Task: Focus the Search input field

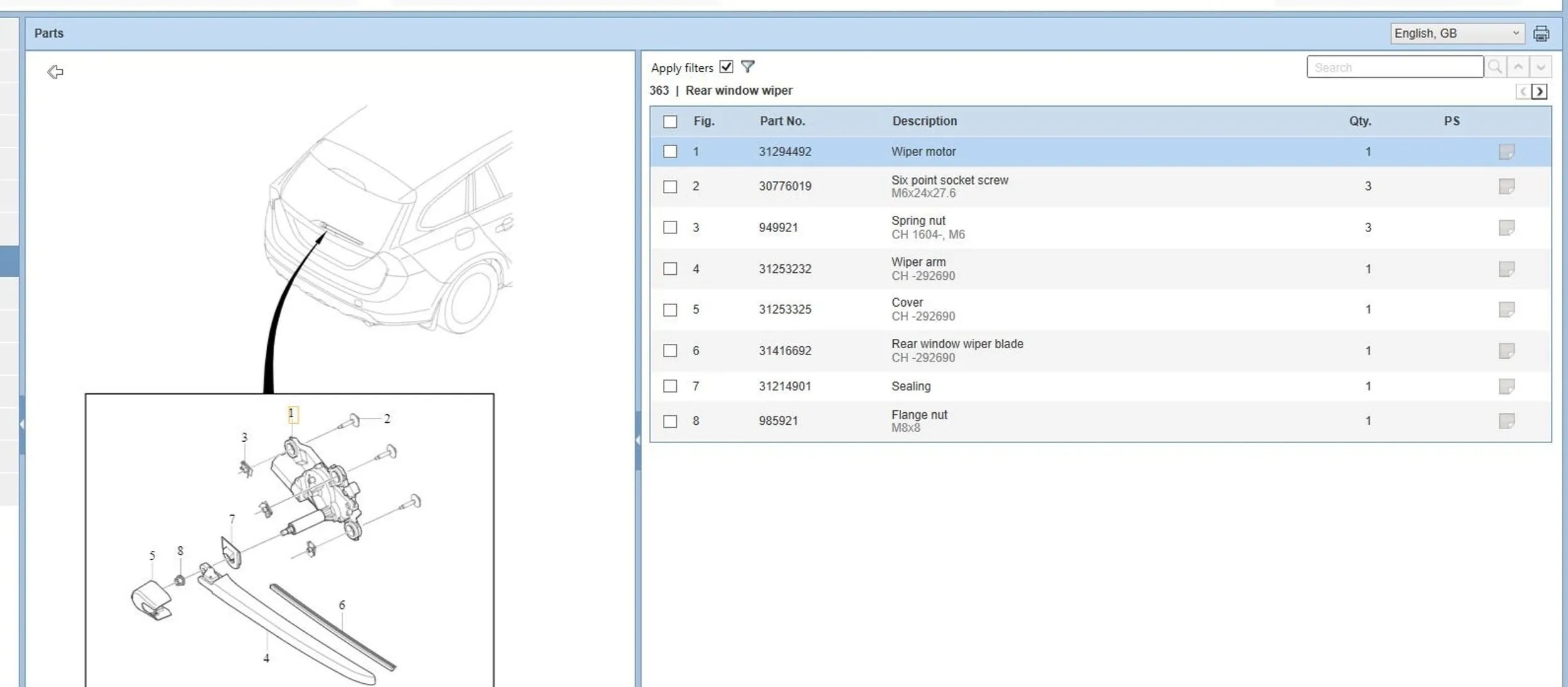Action: pos(1395,67)
